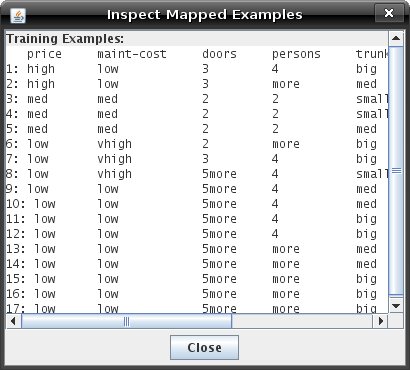
Task: Click the Close button
Action: [x=204, y=348]
